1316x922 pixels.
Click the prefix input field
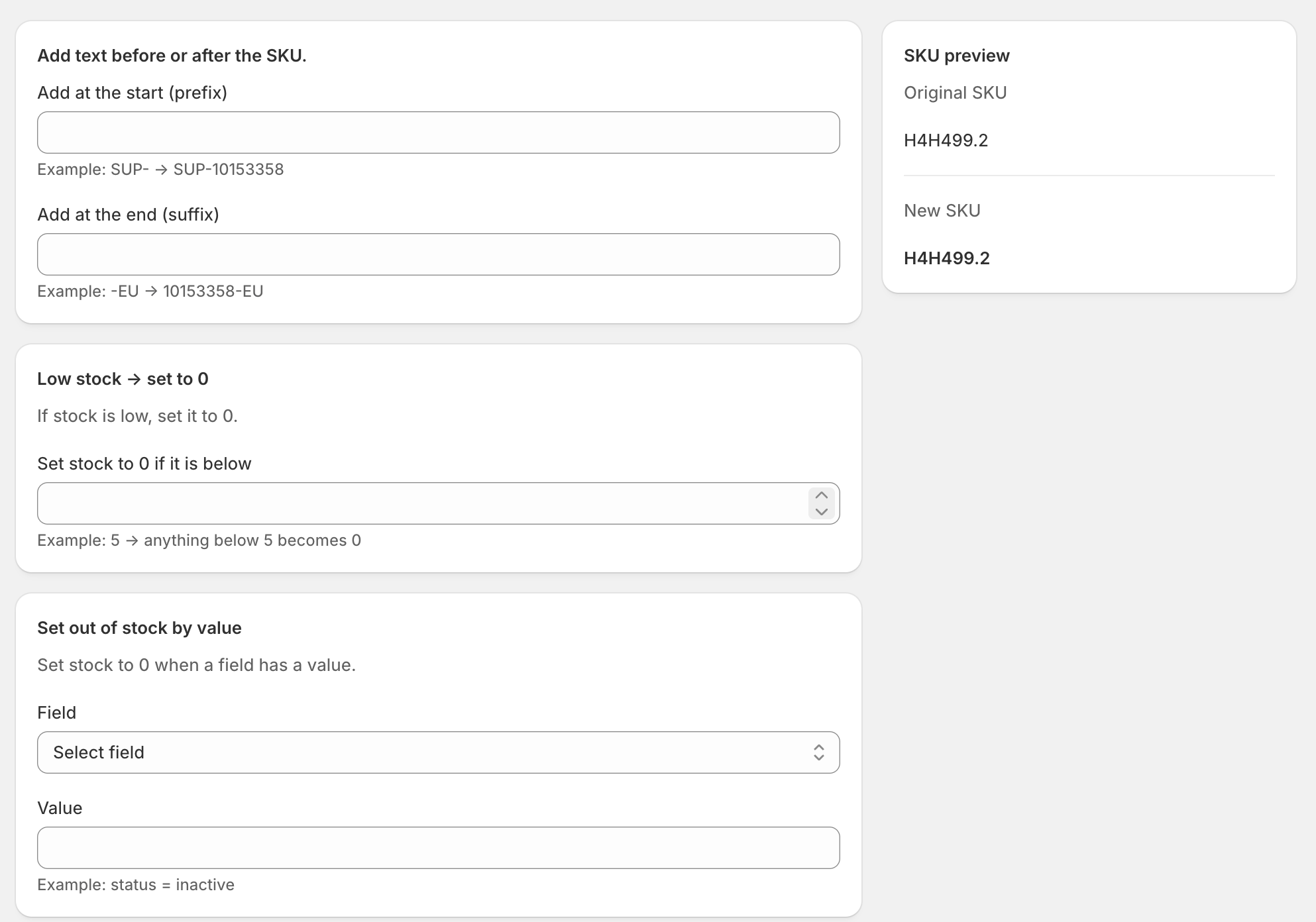tap(438, 132)
